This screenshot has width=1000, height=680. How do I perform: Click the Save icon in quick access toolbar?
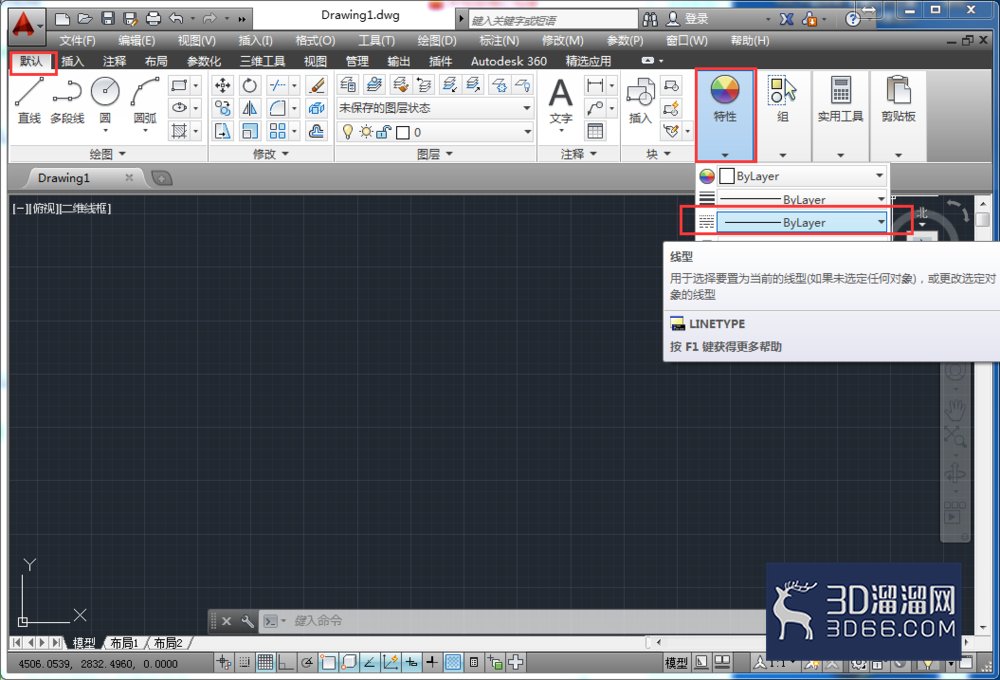[x=108, y=18]
